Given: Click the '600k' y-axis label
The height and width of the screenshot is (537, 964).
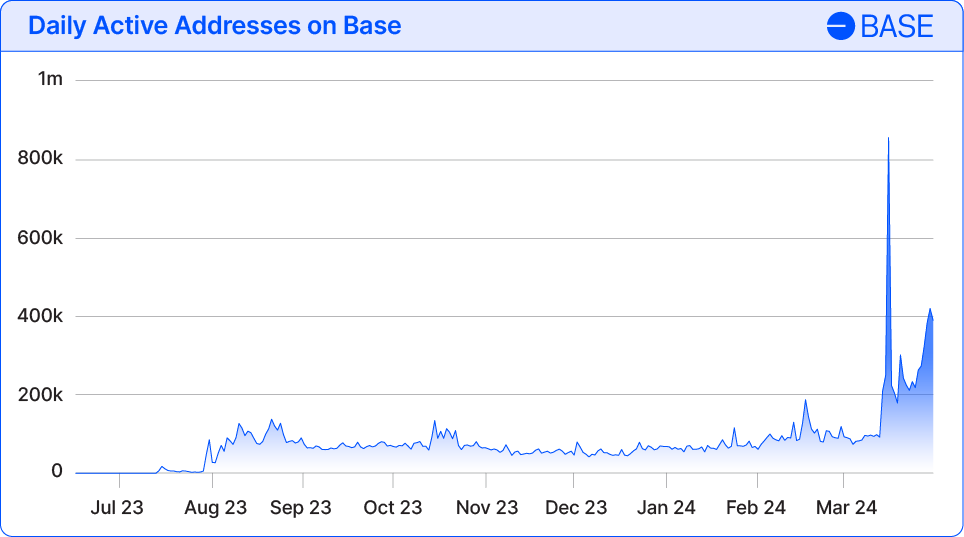Looking at the screenshot, I should coord(40,237).
